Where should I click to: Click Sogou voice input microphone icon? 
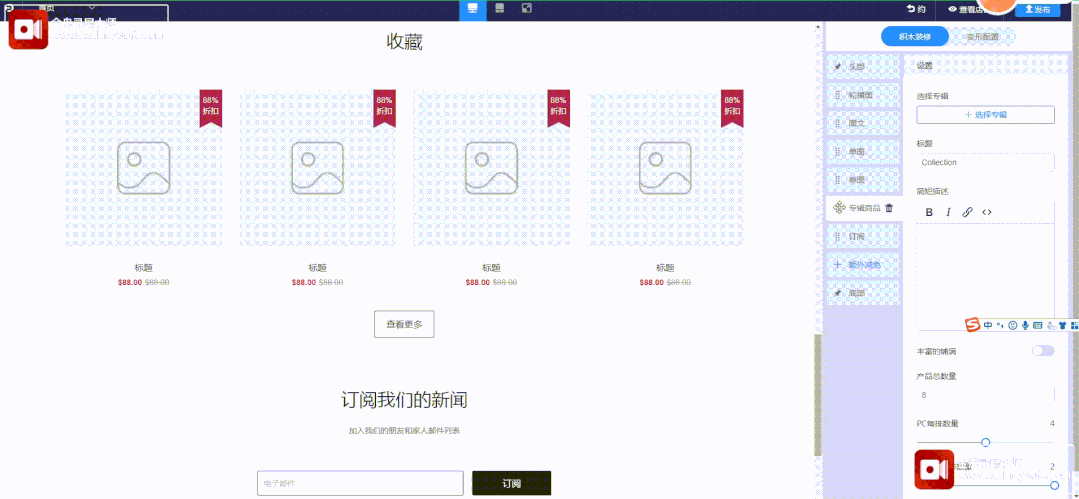point(1025,326)
